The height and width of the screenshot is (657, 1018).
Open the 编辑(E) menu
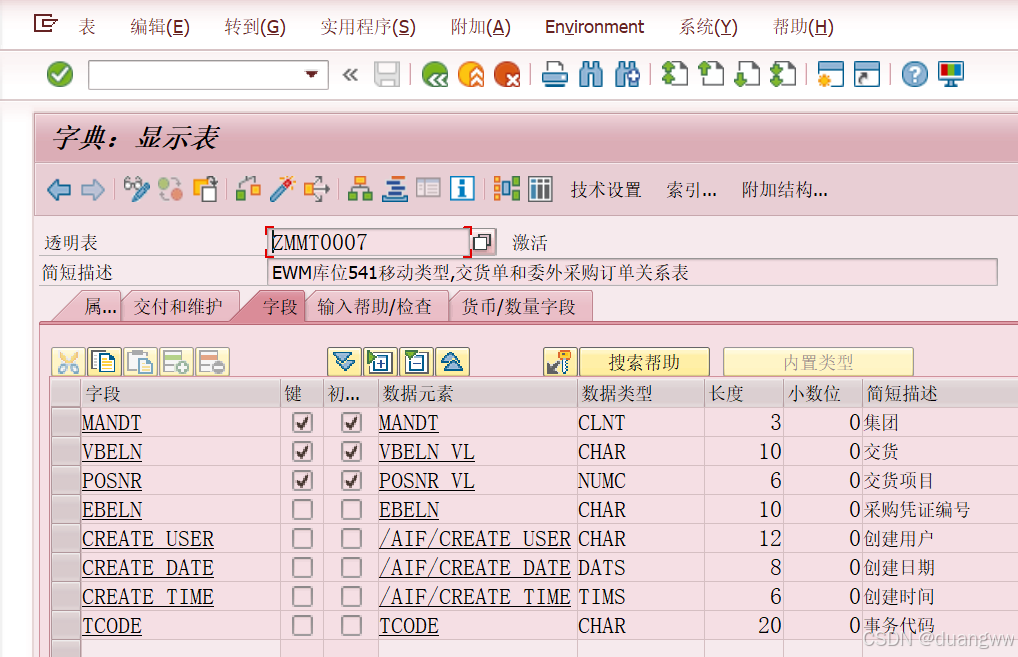tap(160, 27)
